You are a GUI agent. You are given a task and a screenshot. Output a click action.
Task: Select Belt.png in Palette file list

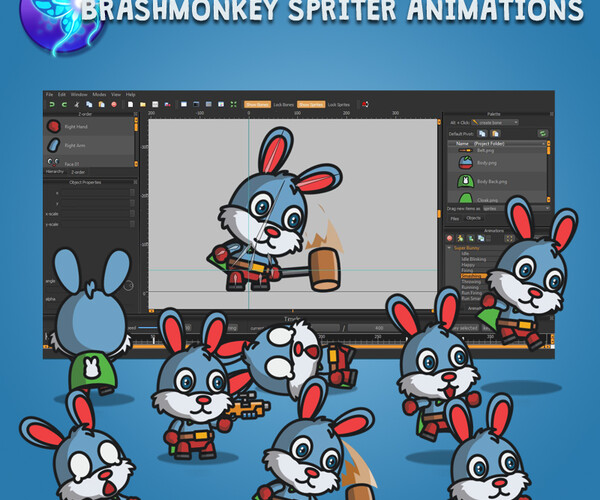(x=497, y=150)
